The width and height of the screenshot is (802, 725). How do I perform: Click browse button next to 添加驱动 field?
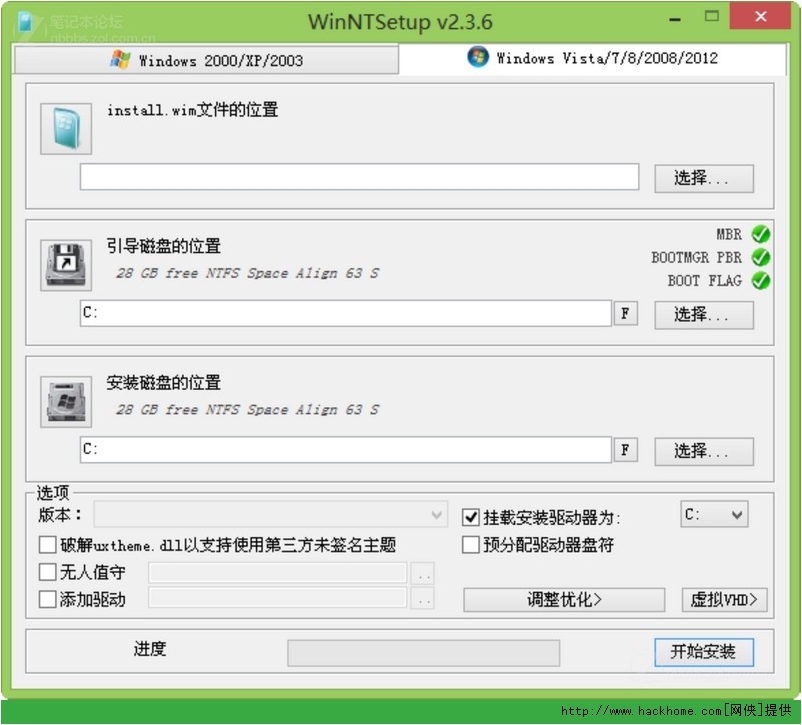422,598
